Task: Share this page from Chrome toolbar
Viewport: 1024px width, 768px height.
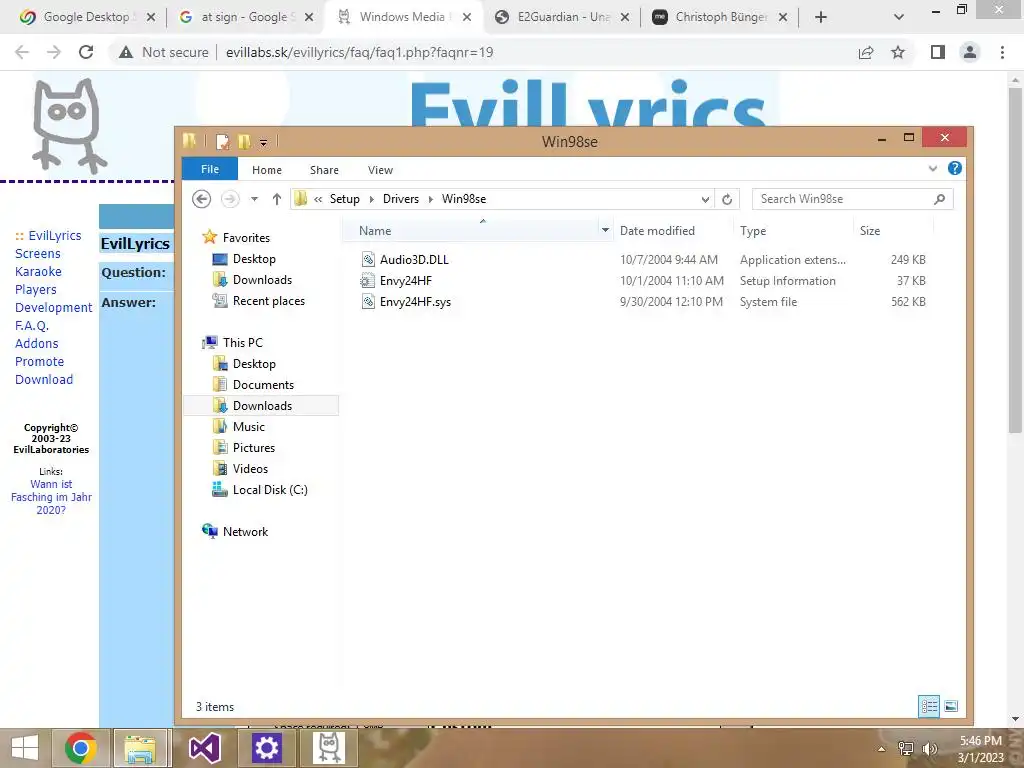Action: pyautogui.click(x=866, y=52)
